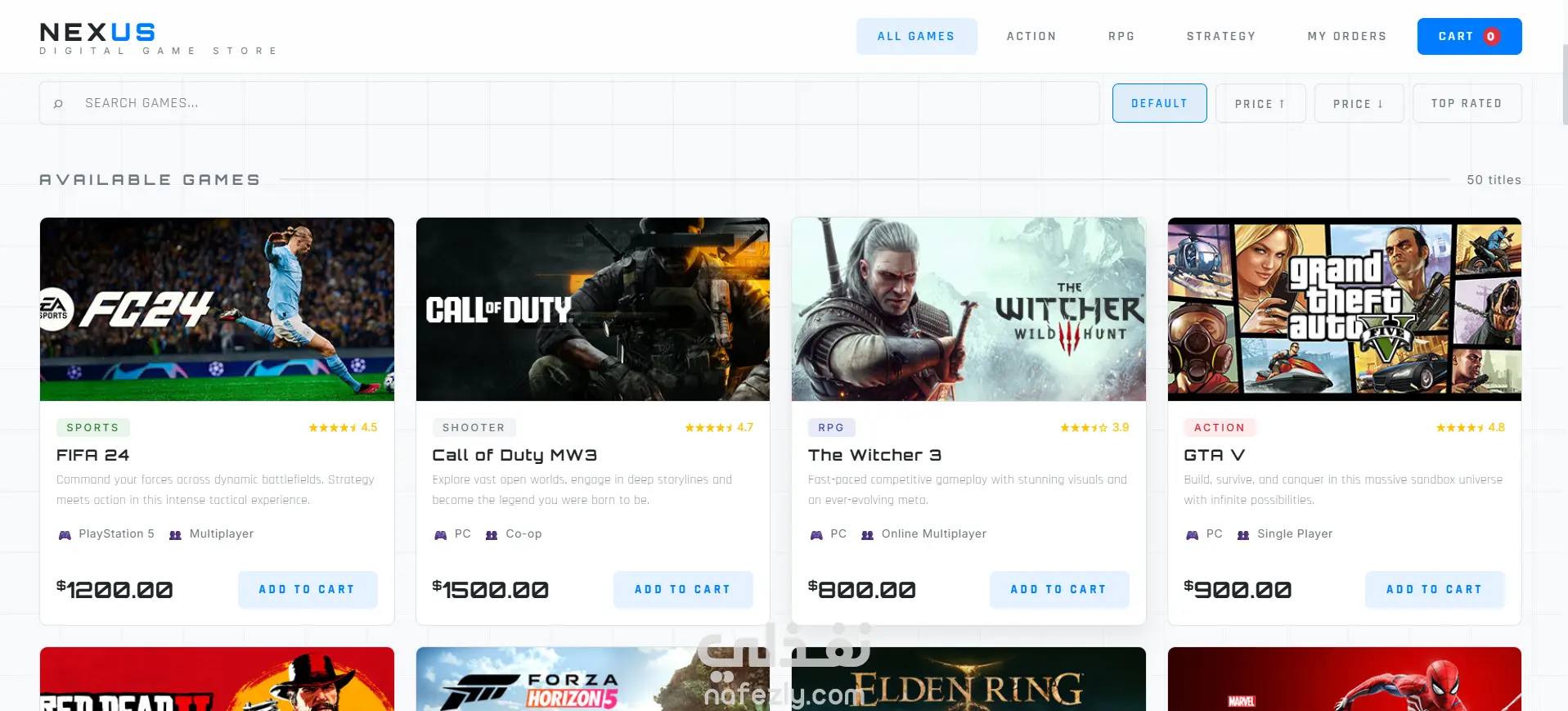Click the gamepad icon on the GTA V card
The width and height of the screenshot is (1568, 711).
tap(1192, 535)
